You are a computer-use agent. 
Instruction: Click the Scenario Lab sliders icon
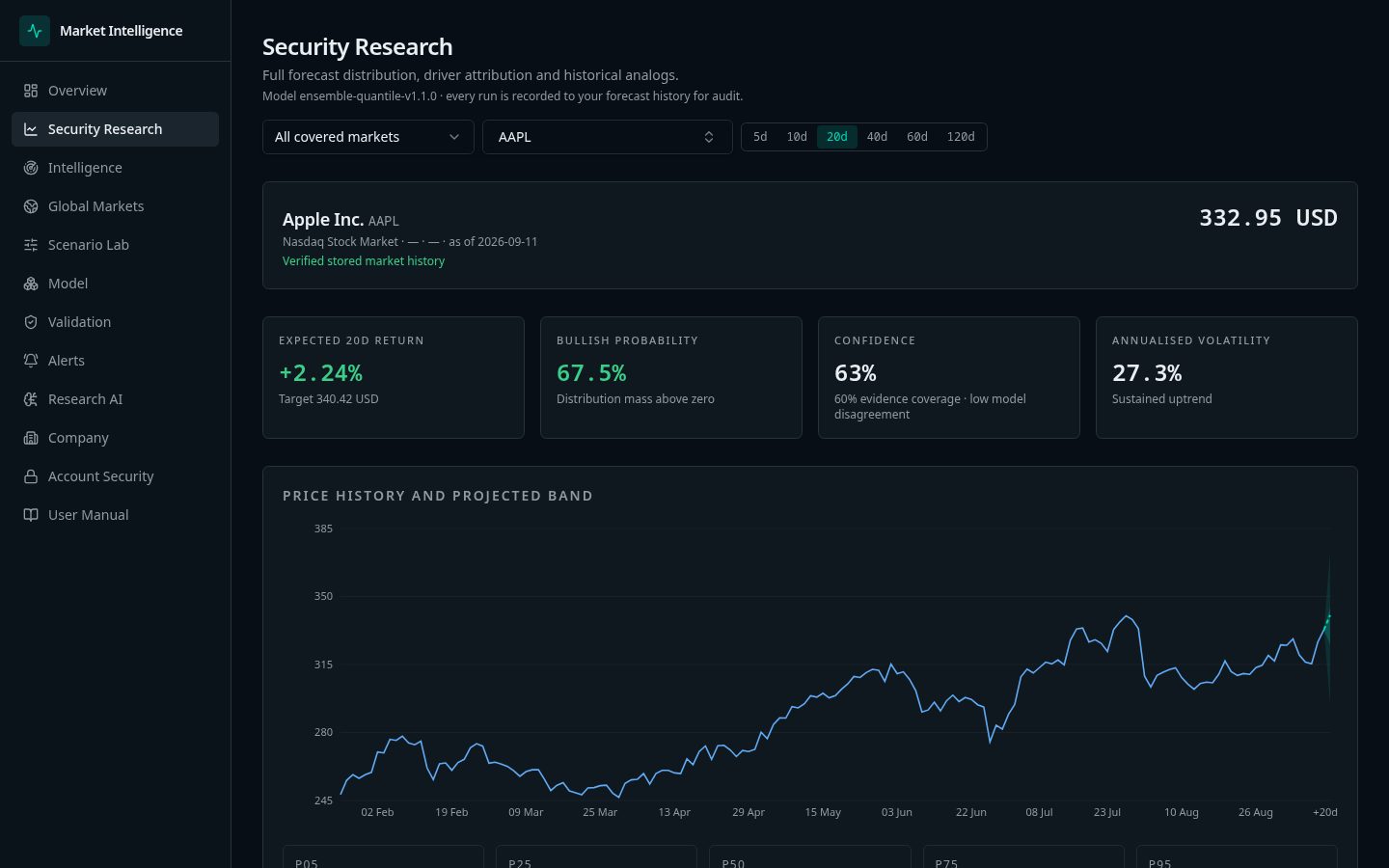31,245
